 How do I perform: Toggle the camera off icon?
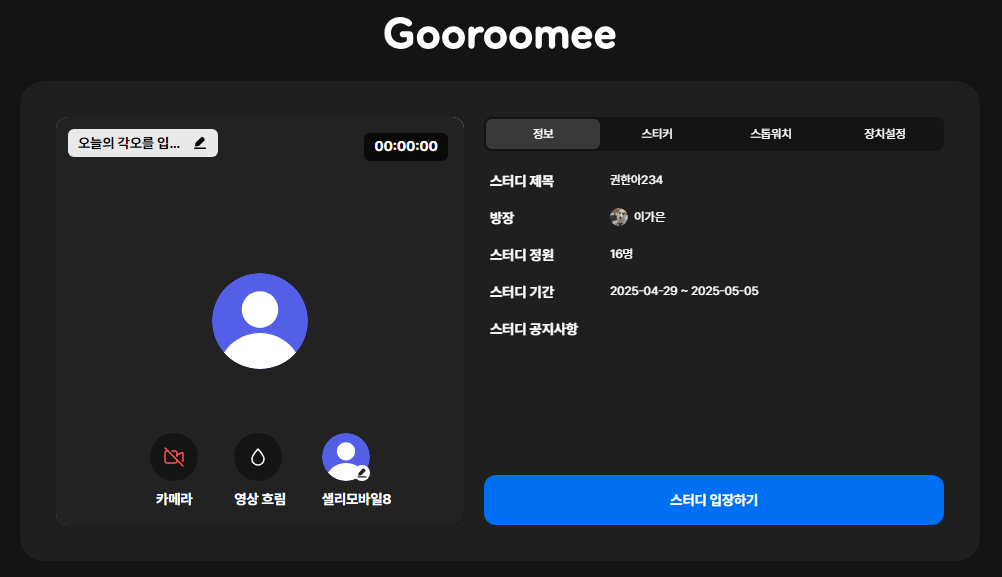(x=174, y=457)
